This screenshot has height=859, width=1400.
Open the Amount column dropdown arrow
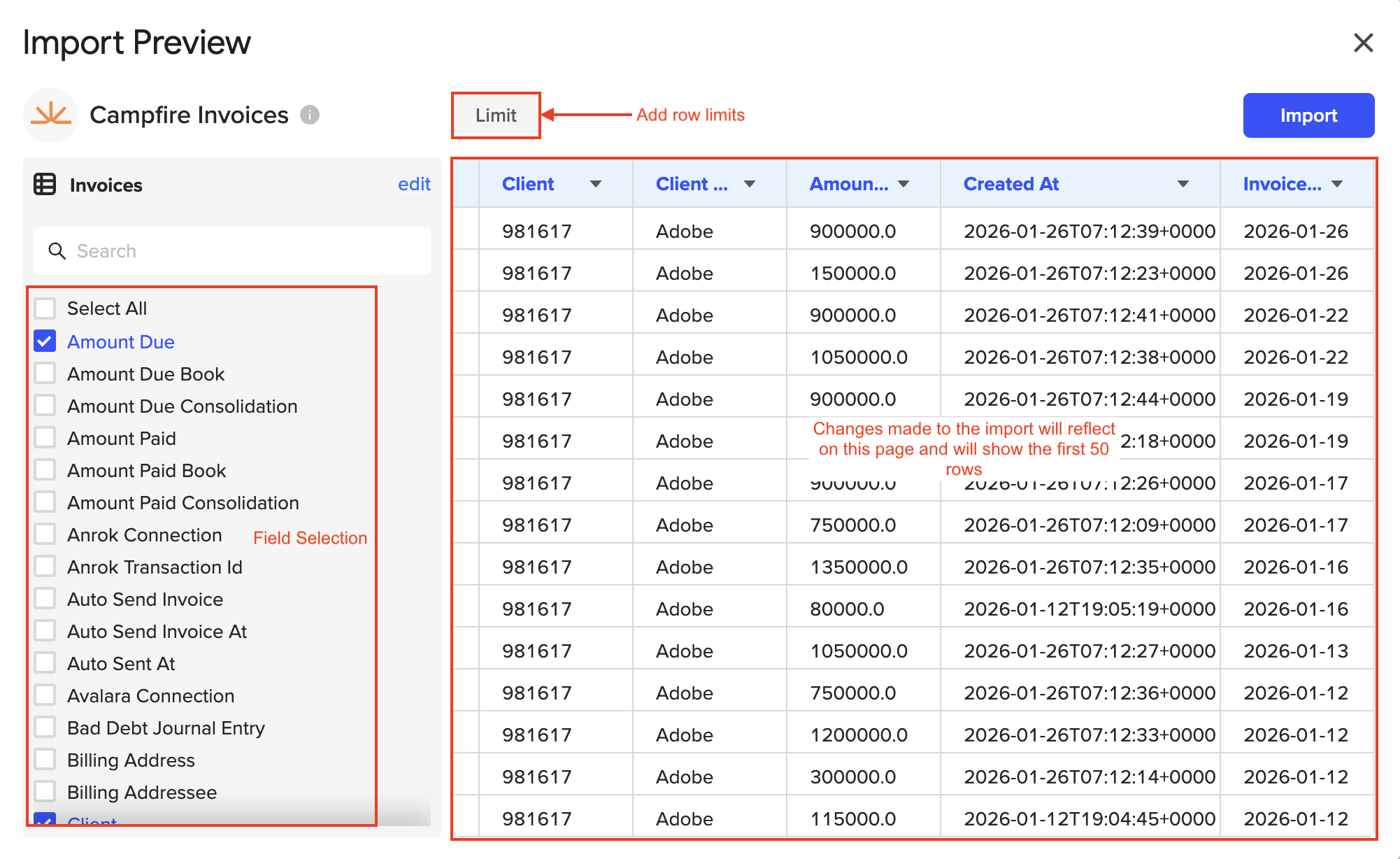point(903,184)
